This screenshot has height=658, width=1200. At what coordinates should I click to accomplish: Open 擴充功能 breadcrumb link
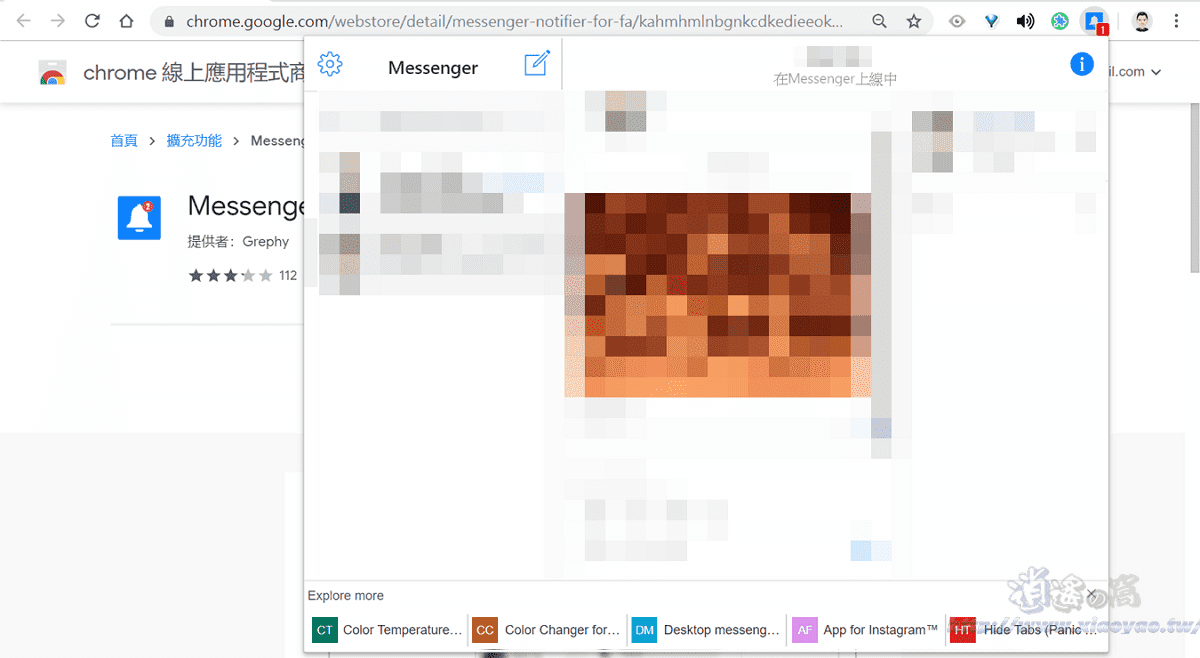tap(194, 141)
